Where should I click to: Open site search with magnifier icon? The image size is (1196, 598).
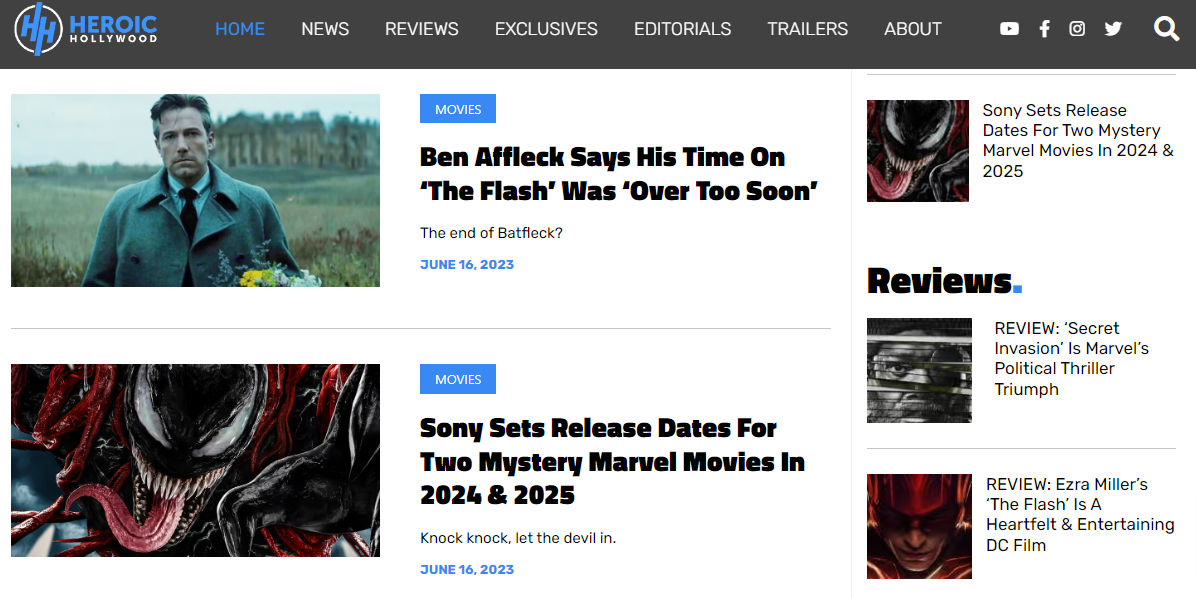(x=1166, y=29)
